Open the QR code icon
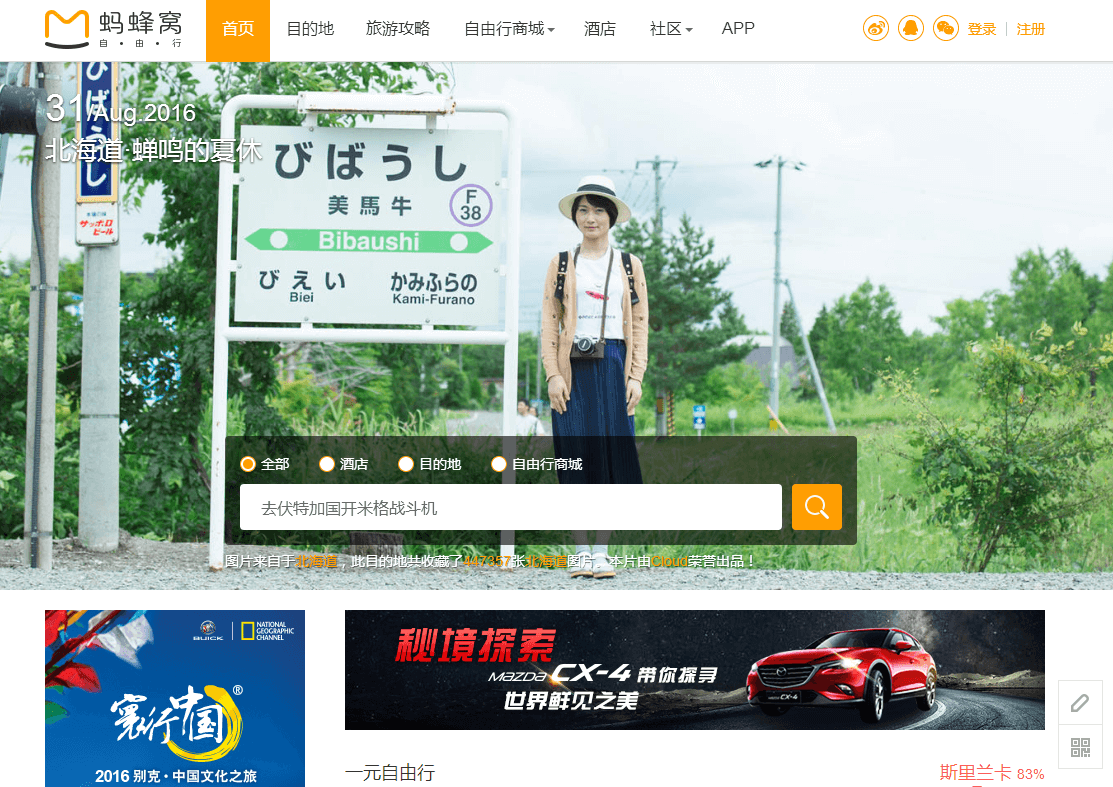The width and height of the screenshot is (1113, 787). 1080,747
